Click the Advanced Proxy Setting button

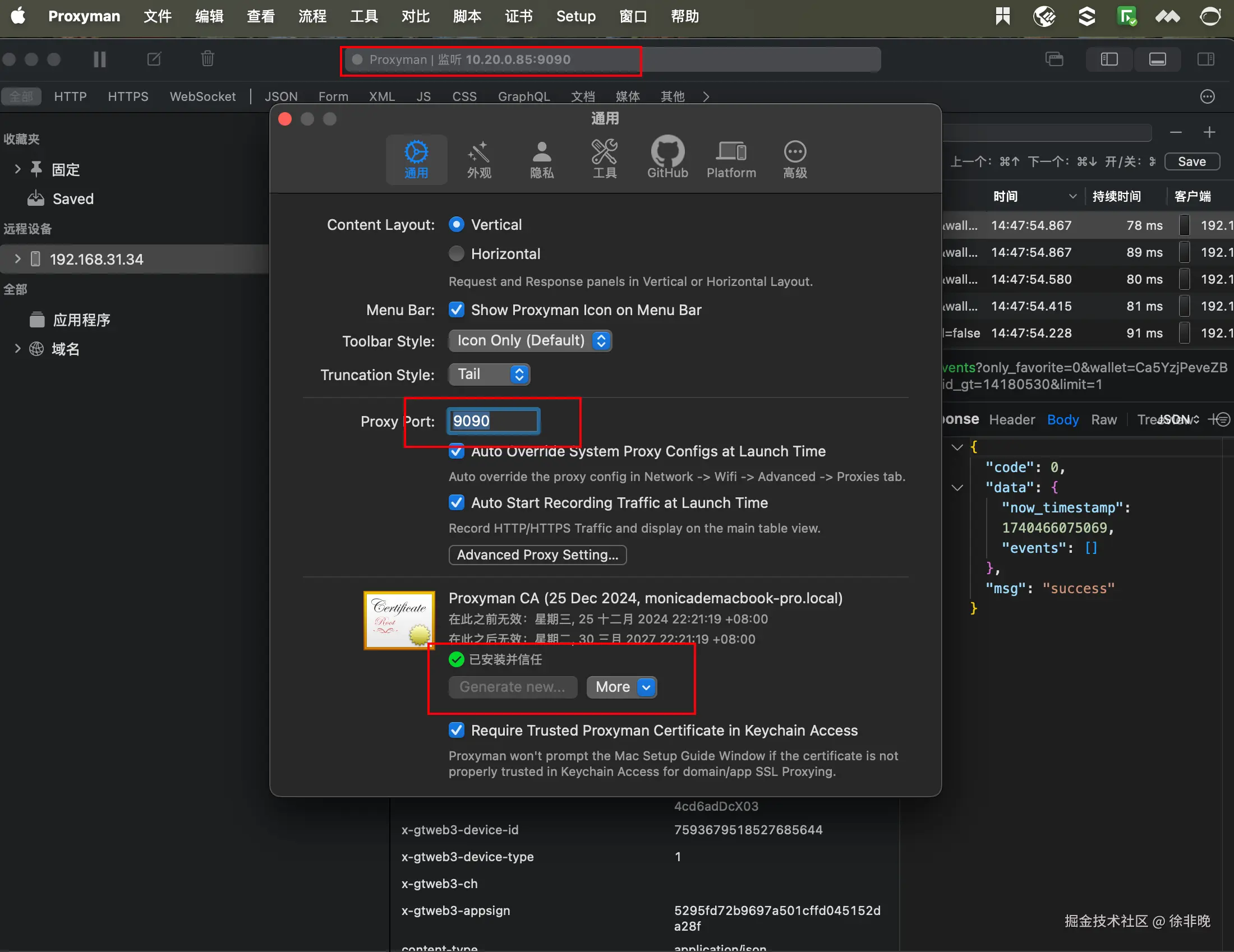coord(537,554)
